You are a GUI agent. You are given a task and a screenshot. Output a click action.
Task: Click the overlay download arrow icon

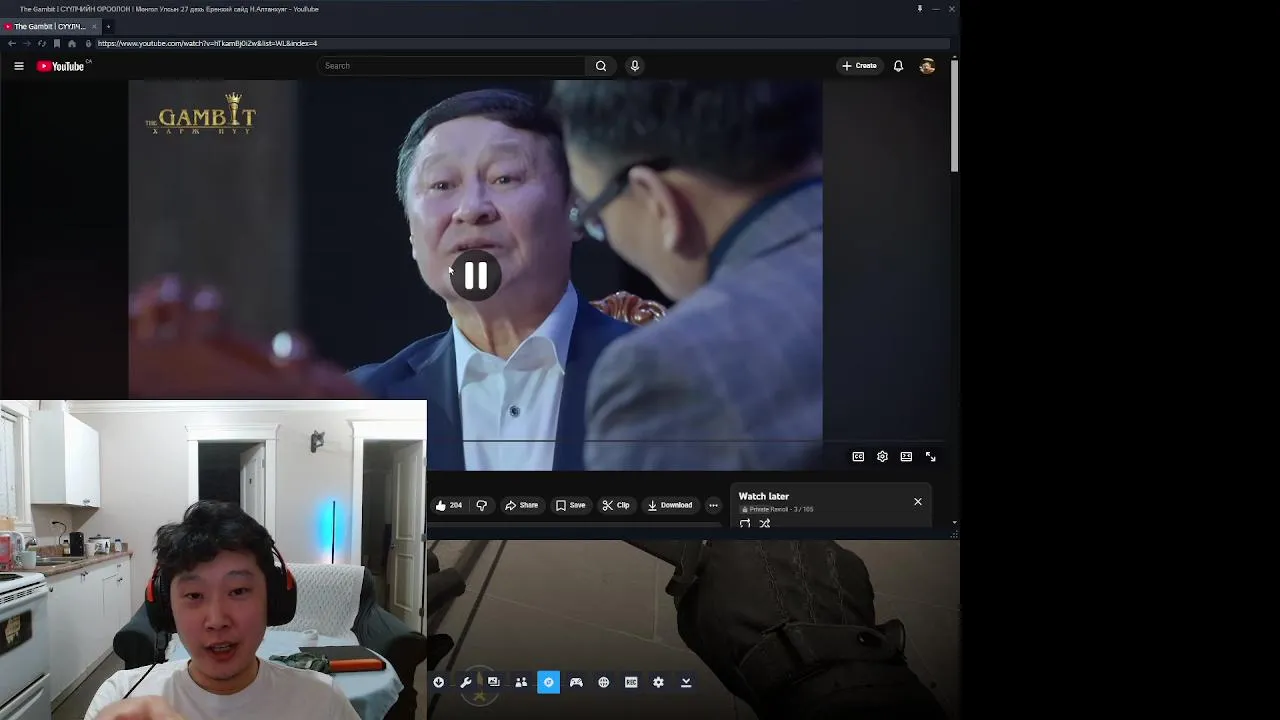438,682
